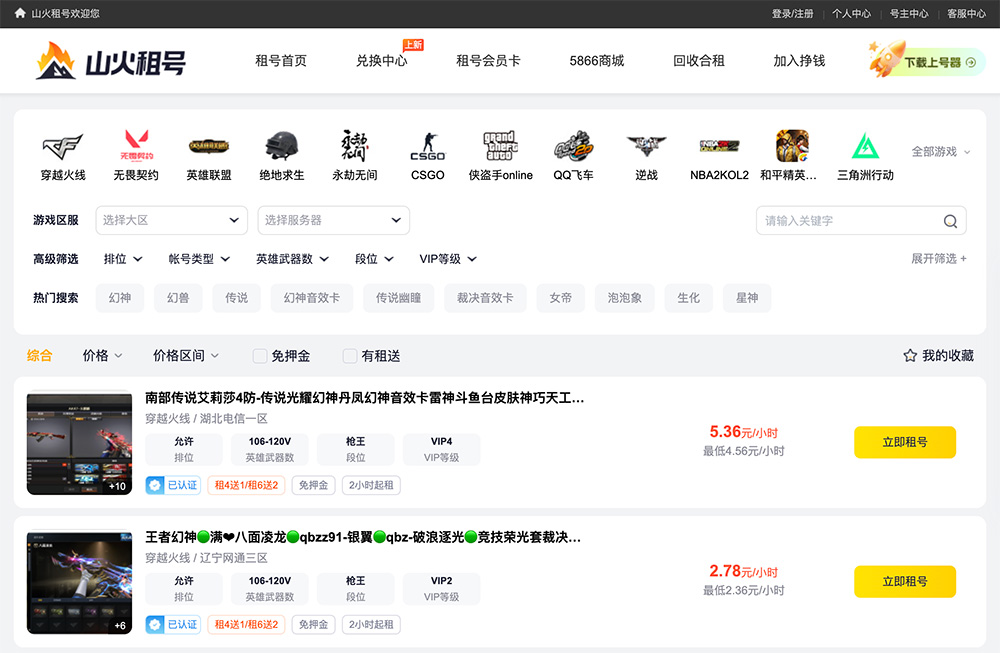Select the CSGO game icon

pos(427,147)
